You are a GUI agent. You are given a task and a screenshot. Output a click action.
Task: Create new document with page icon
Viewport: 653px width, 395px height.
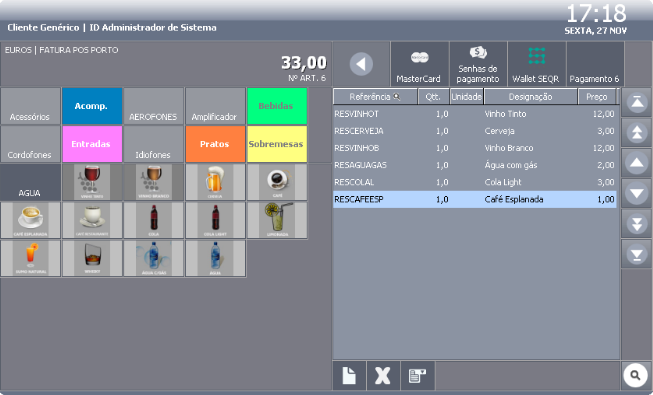click(x=349, y=375)
